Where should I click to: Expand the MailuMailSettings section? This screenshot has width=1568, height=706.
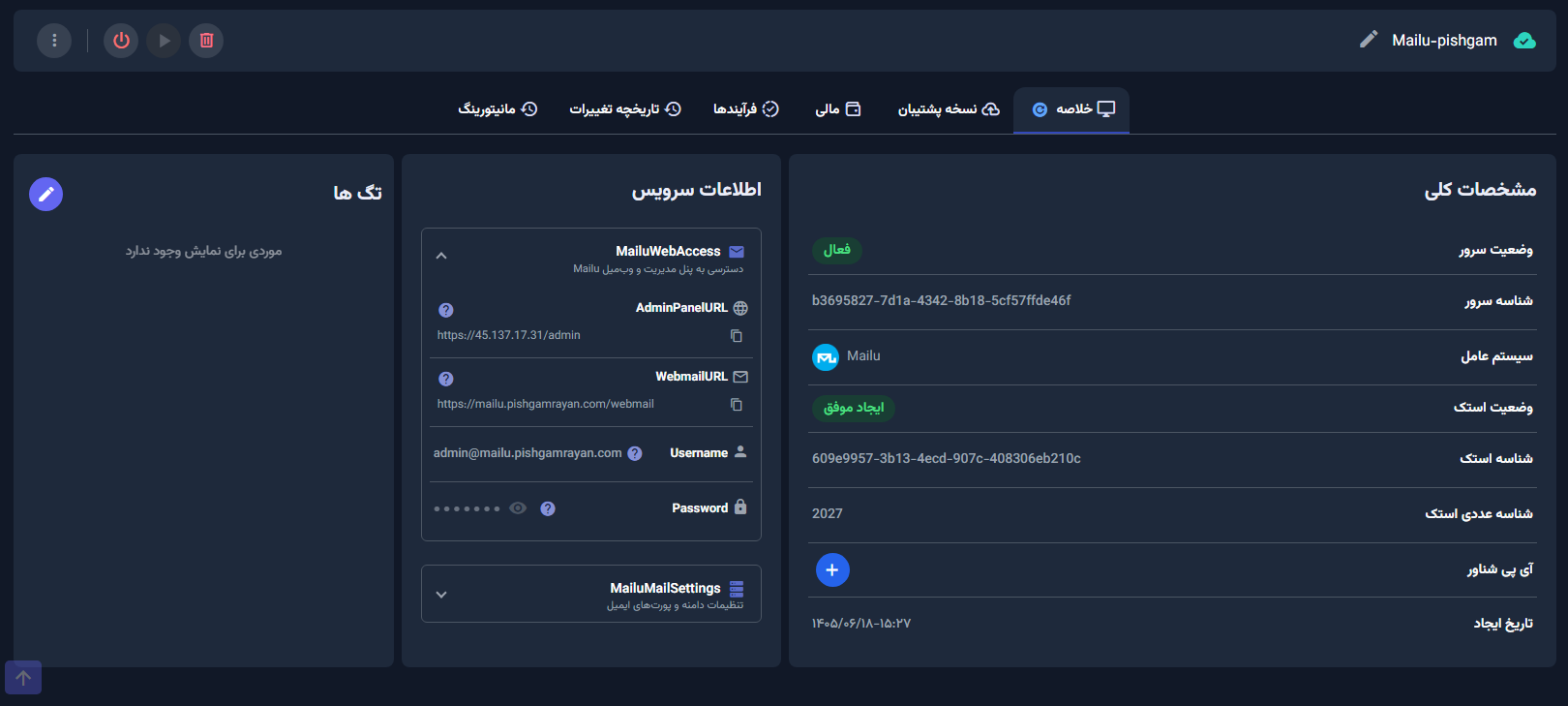click(441, 595)
